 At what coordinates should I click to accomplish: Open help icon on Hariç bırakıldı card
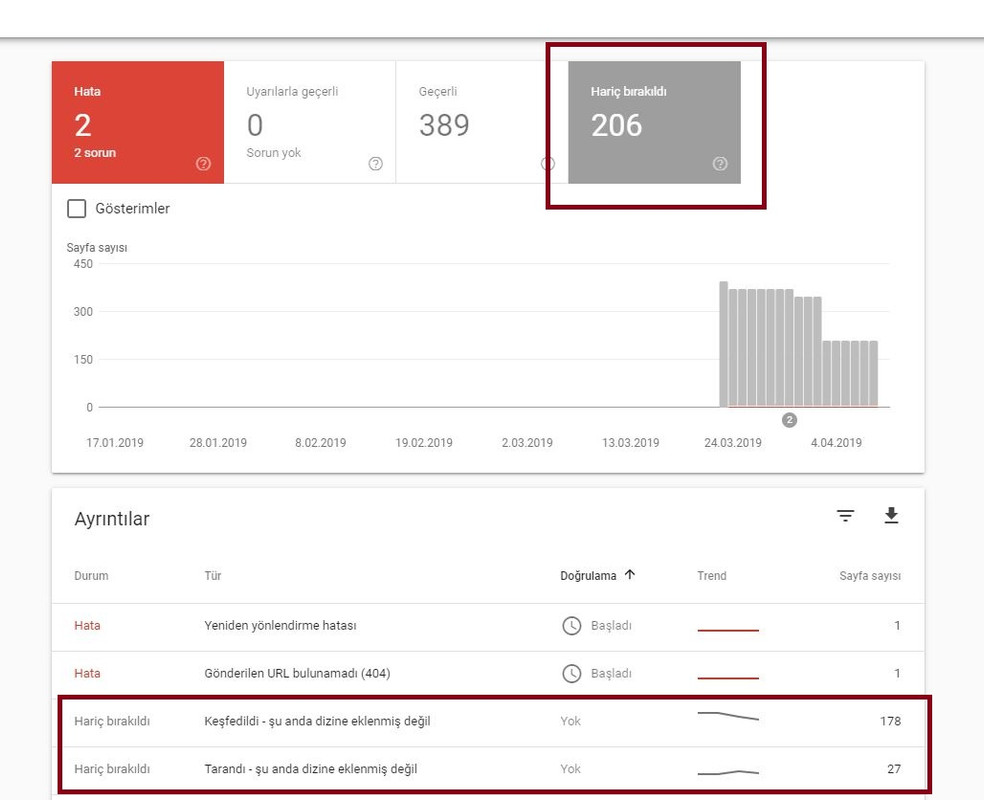720,164
